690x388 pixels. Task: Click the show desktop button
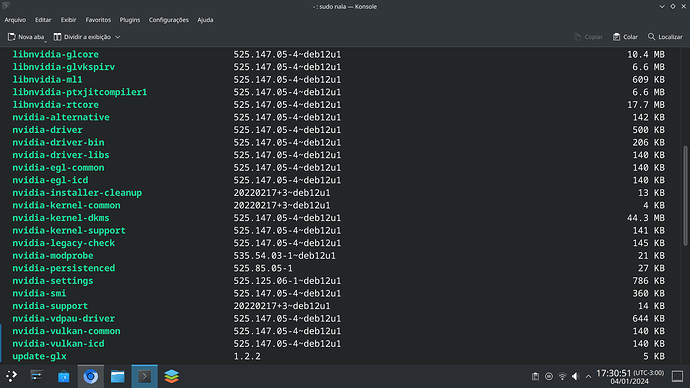677,377
